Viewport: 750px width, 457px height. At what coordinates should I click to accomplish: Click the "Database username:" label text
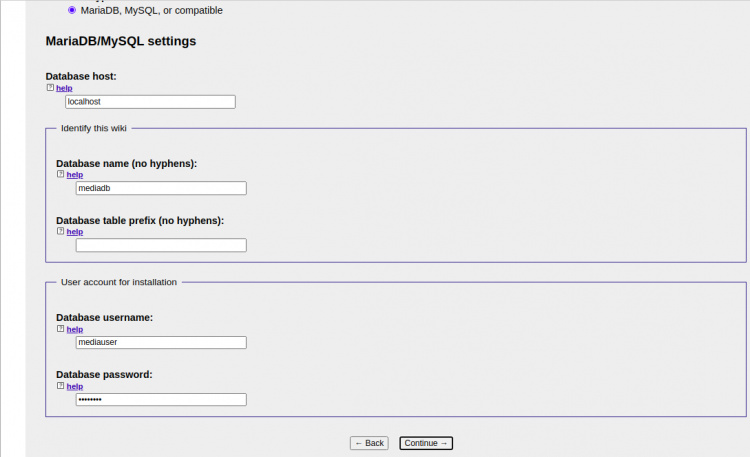104,317
